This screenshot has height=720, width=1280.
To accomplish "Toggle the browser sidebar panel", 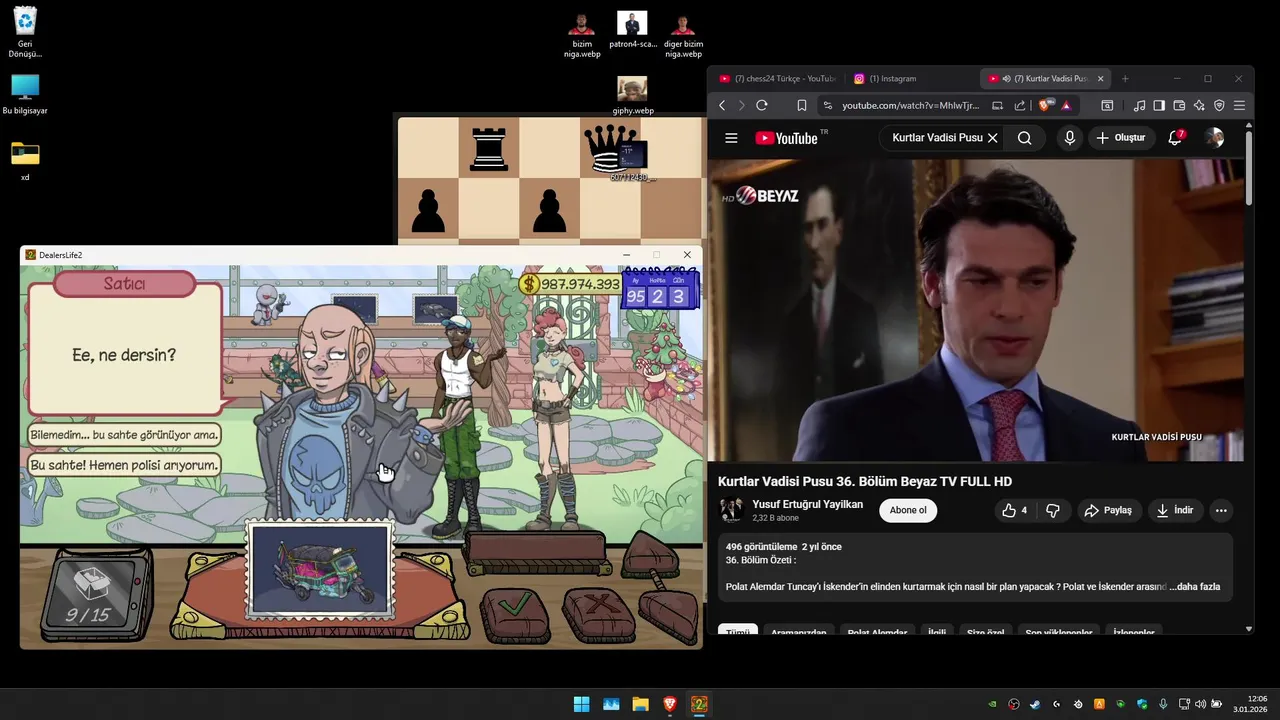I will coord(1159,105).
